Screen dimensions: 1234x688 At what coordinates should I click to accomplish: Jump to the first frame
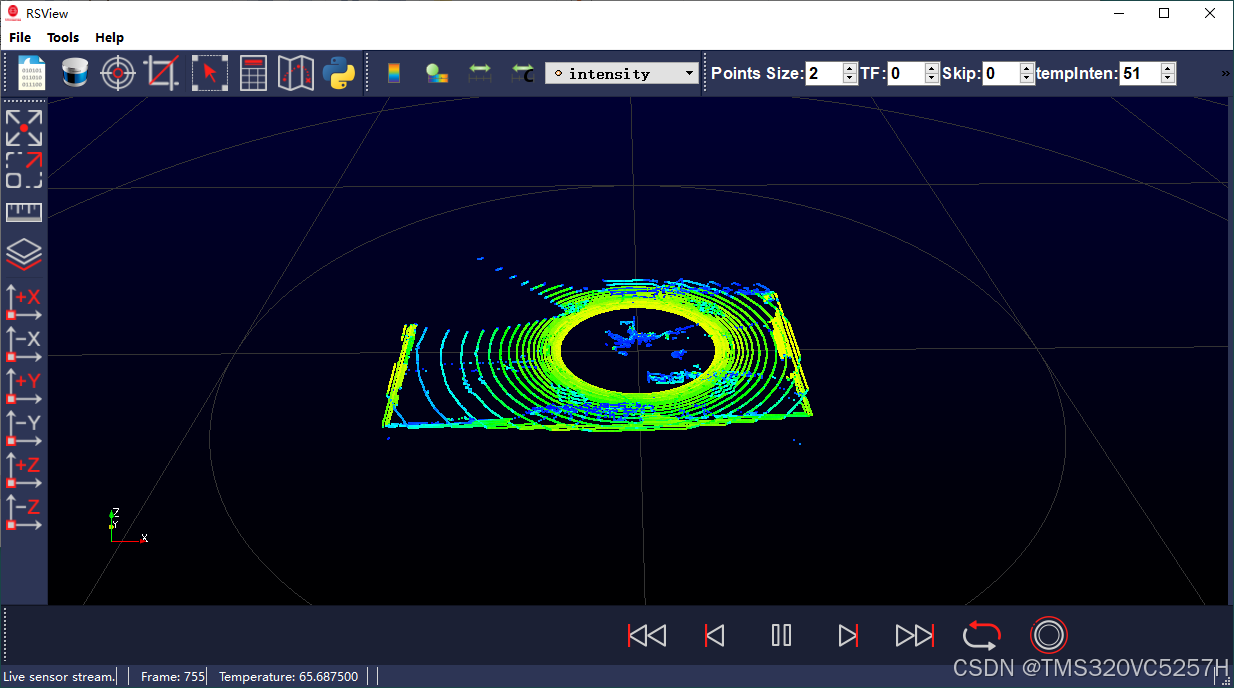point(647,635)
